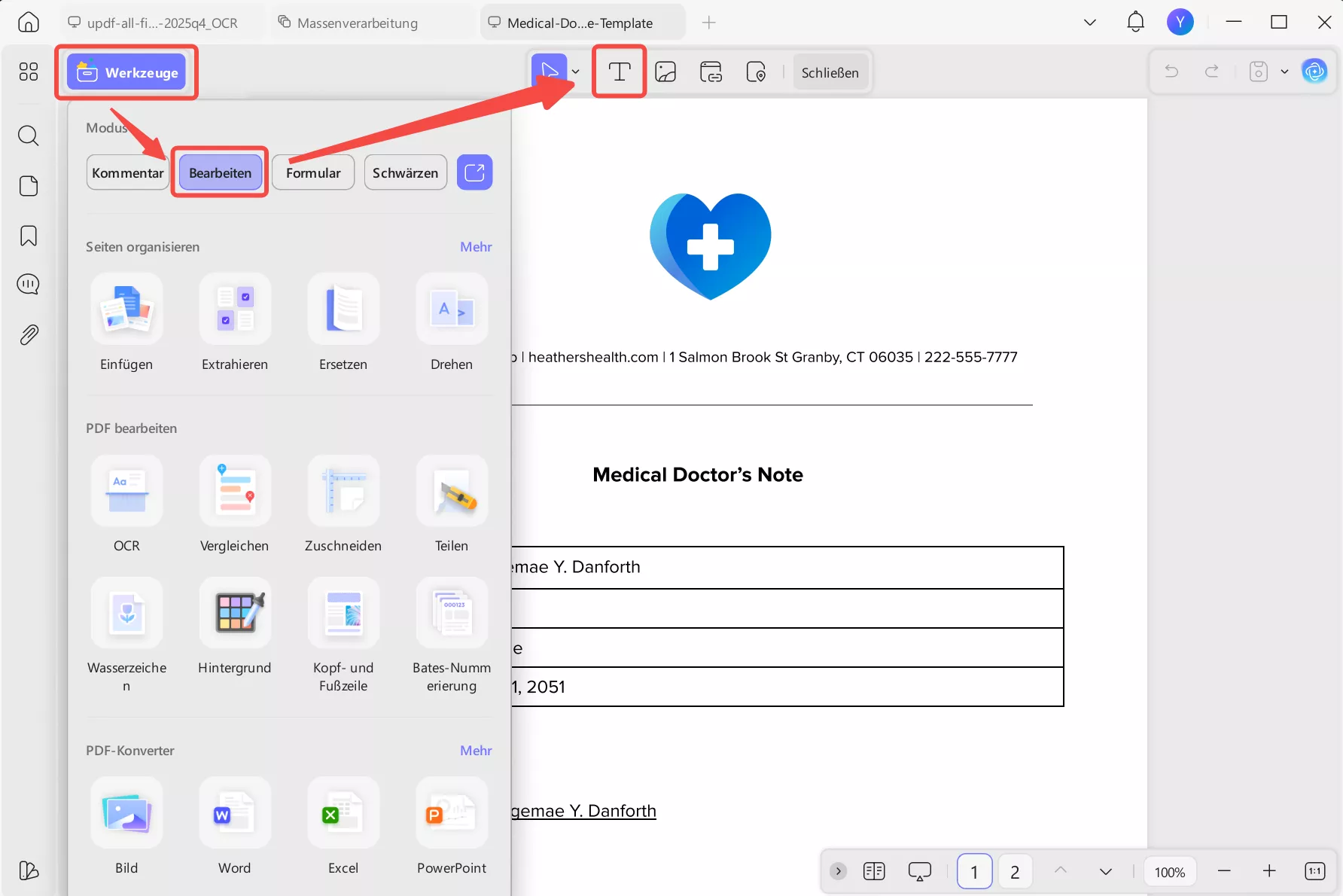Click Mehr next to Seiten organisieren
Screen dimensions: 1343x896
point(476,247)
